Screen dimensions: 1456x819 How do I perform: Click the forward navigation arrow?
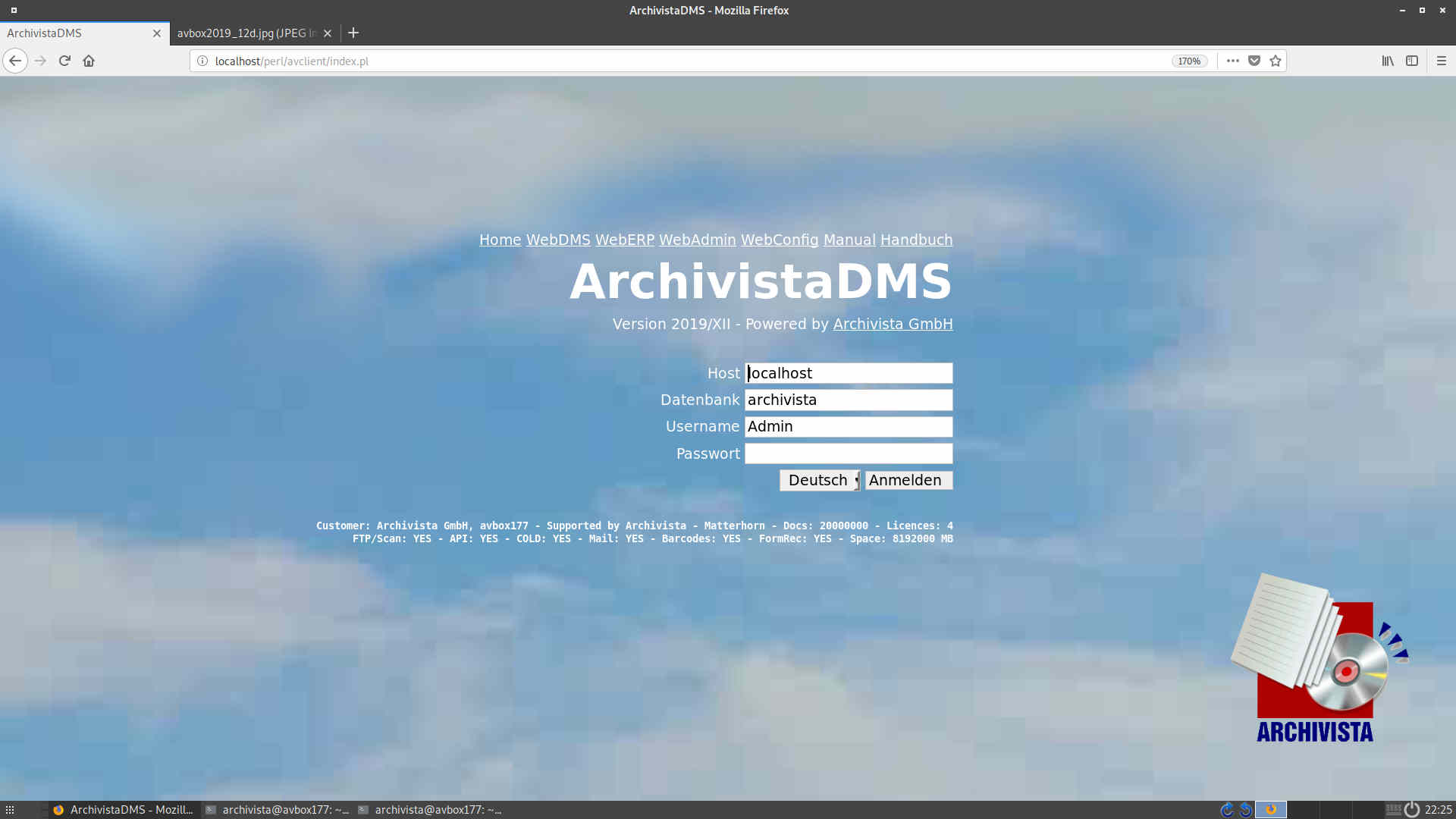tap(40, 61)
